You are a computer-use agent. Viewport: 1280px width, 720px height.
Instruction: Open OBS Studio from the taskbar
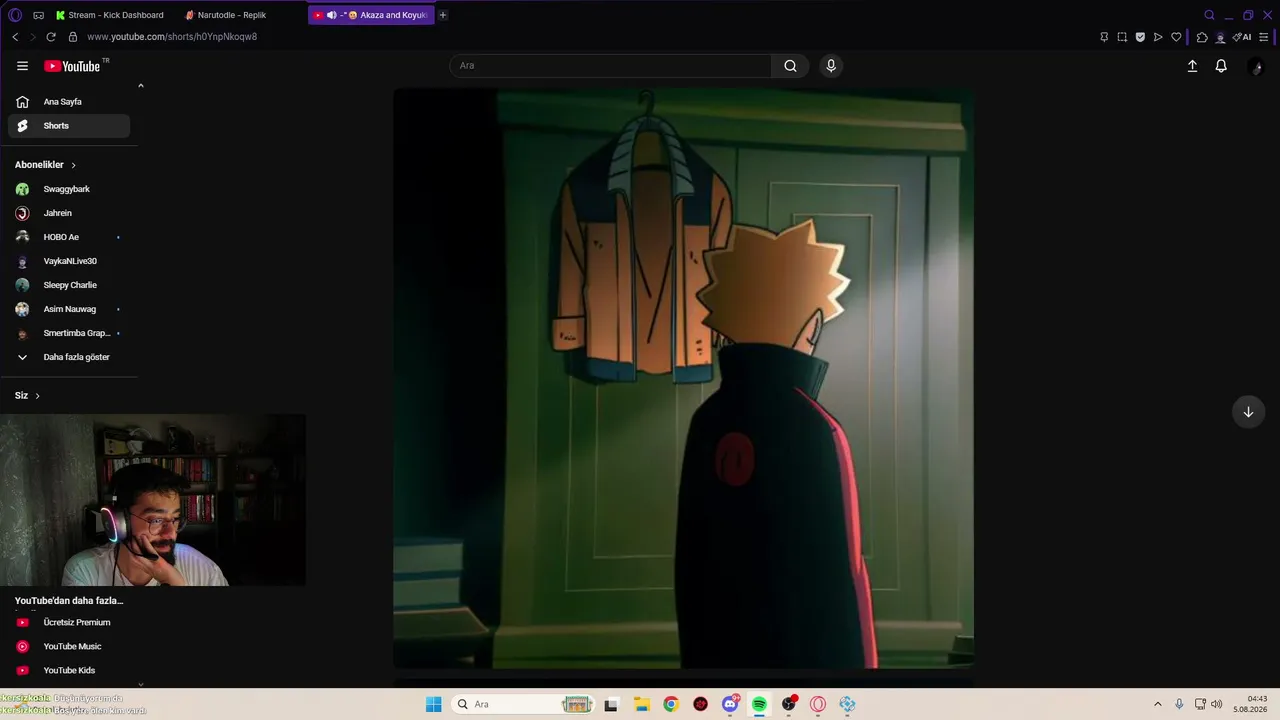pyautogui.click(x=789, y=704)
